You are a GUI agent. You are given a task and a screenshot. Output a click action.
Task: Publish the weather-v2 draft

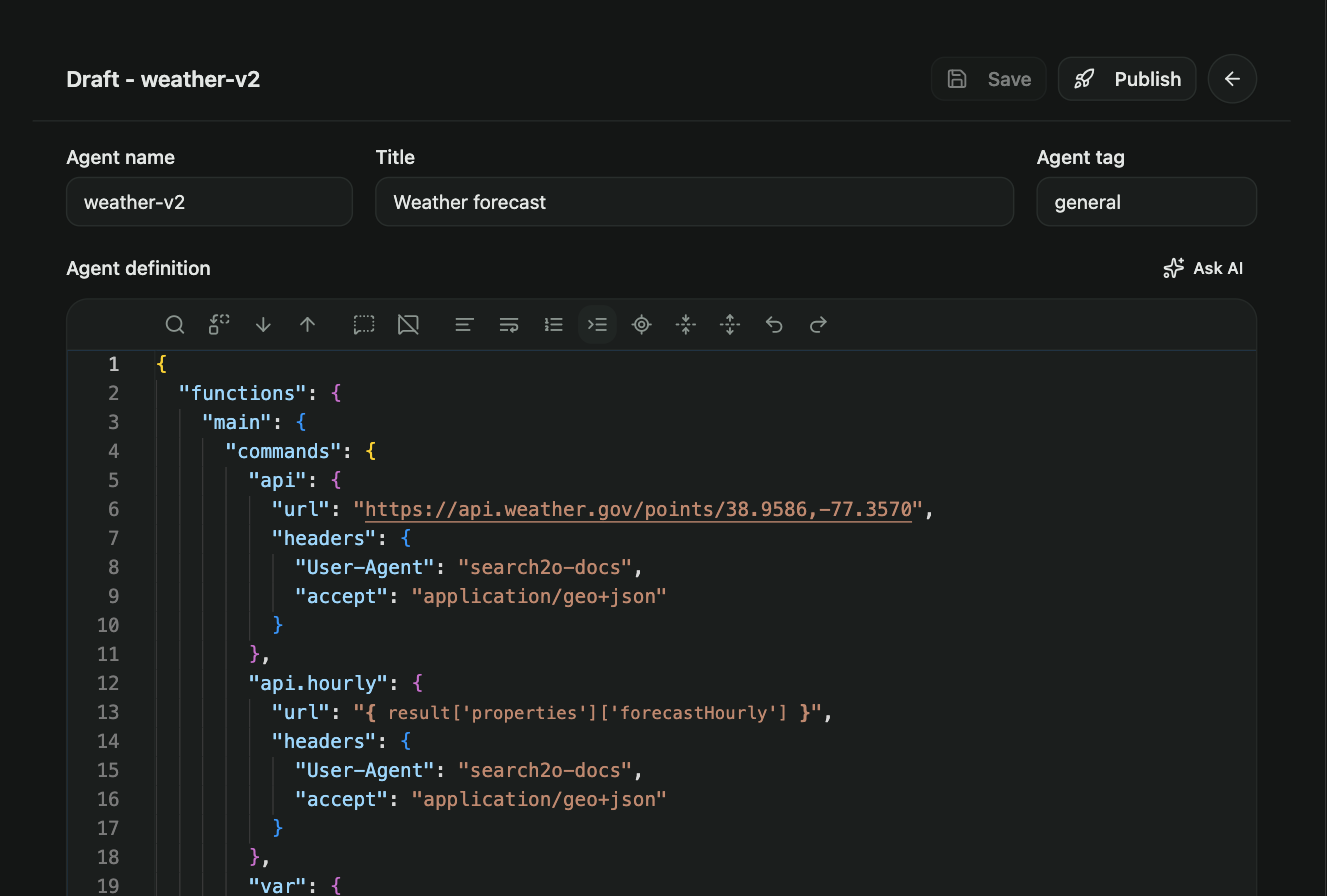(1127, 79)
